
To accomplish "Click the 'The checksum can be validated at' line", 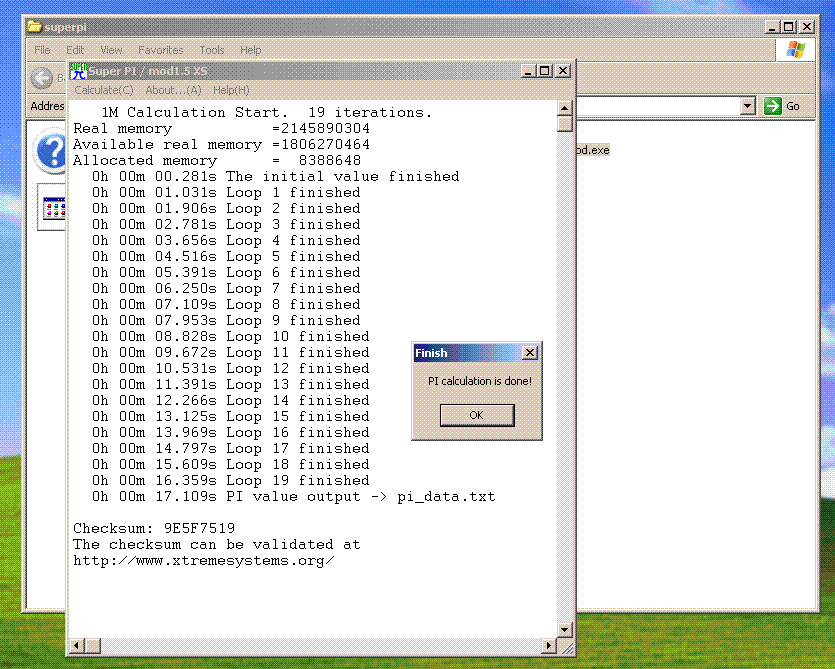I will (x=217, y=544).
